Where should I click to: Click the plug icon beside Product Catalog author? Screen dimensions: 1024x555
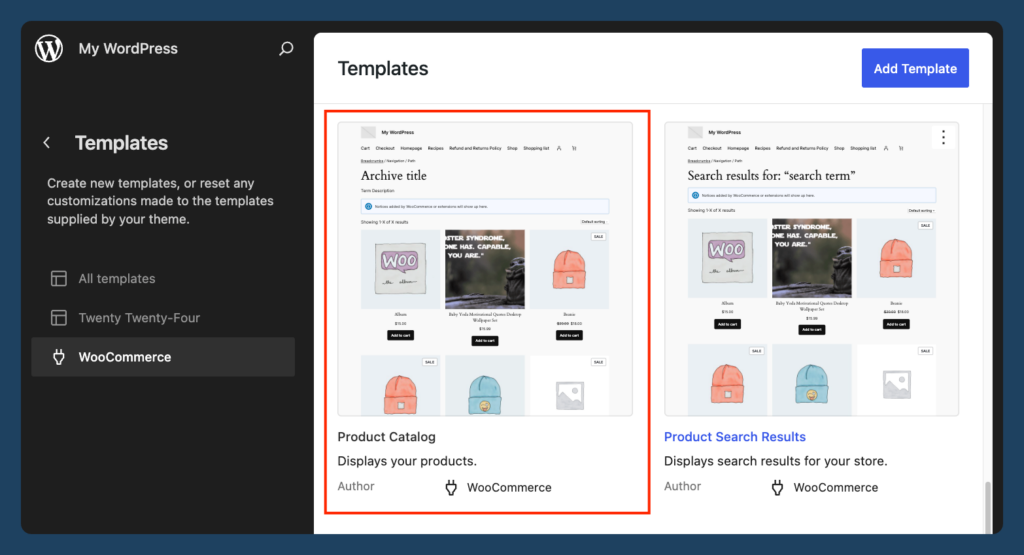451,487
